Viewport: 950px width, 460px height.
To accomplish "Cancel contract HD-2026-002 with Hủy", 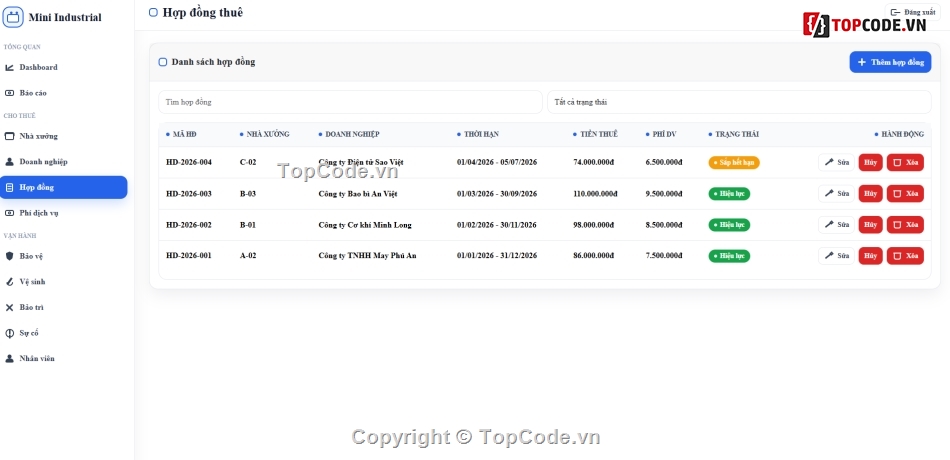I will 871,225.
